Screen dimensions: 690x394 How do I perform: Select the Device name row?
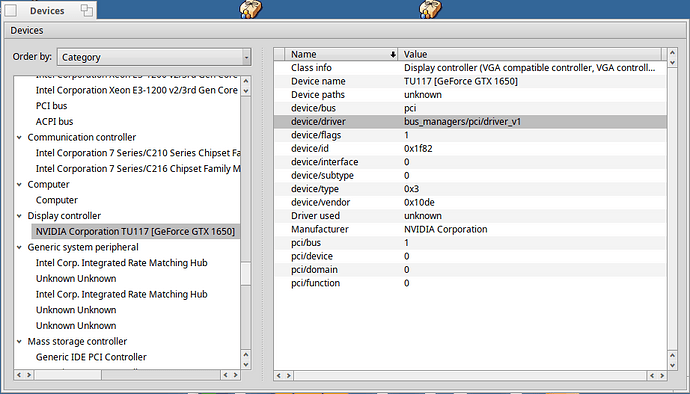470,81
